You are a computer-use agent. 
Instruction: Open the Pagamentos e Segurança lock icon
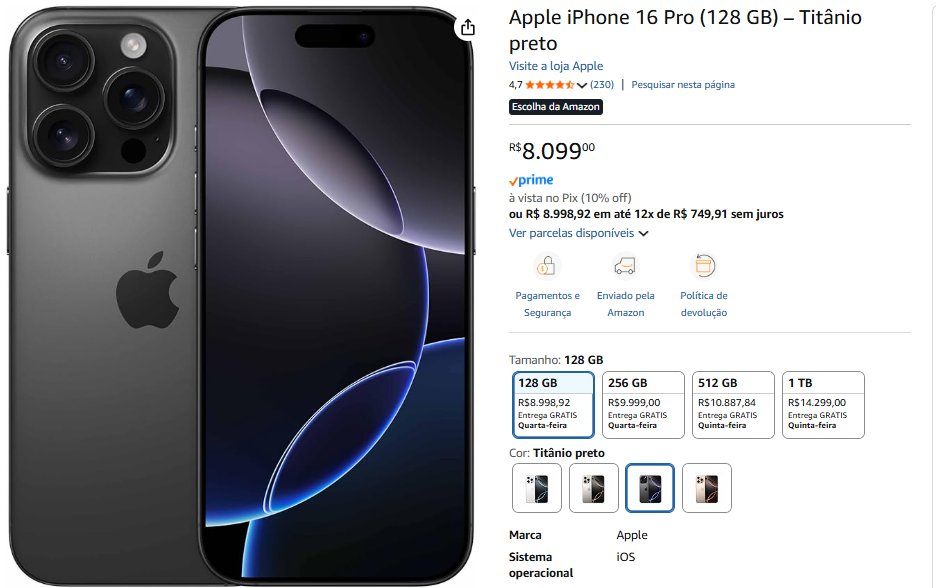click(547, 266)
